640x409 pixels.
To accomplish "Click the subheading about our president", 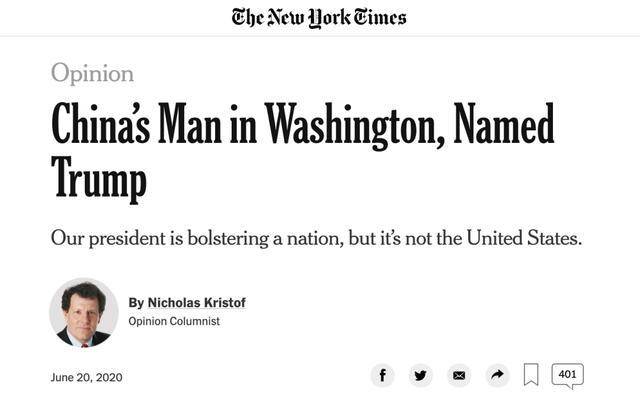I will [x=316, y=240].
